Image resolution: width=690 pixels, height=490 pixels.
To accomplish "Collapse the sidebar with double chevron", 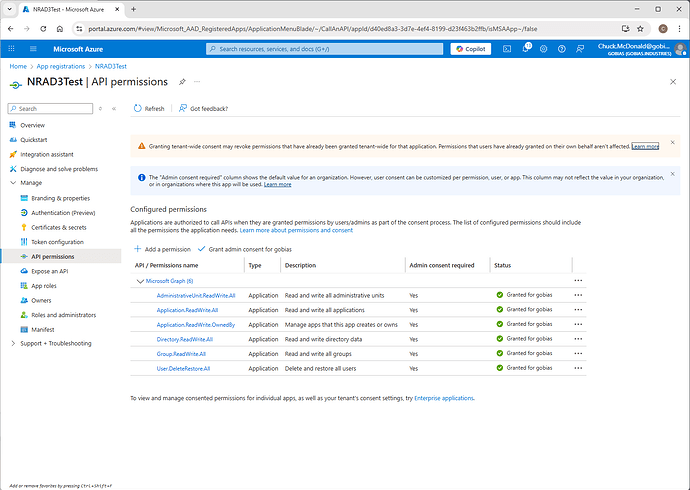I will tap(114, 109).
